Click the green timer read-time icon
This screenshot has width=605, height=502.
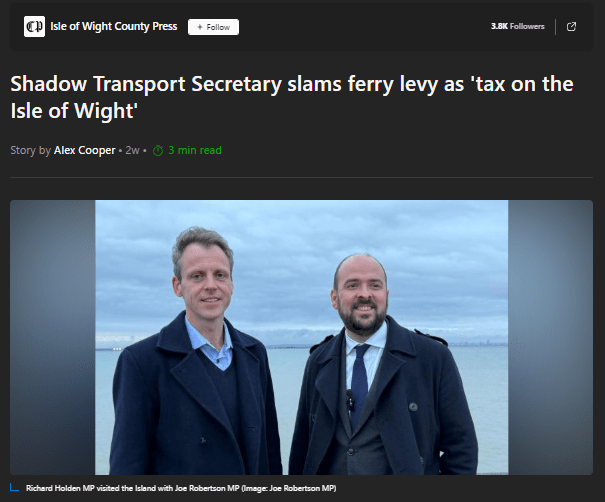158,150
